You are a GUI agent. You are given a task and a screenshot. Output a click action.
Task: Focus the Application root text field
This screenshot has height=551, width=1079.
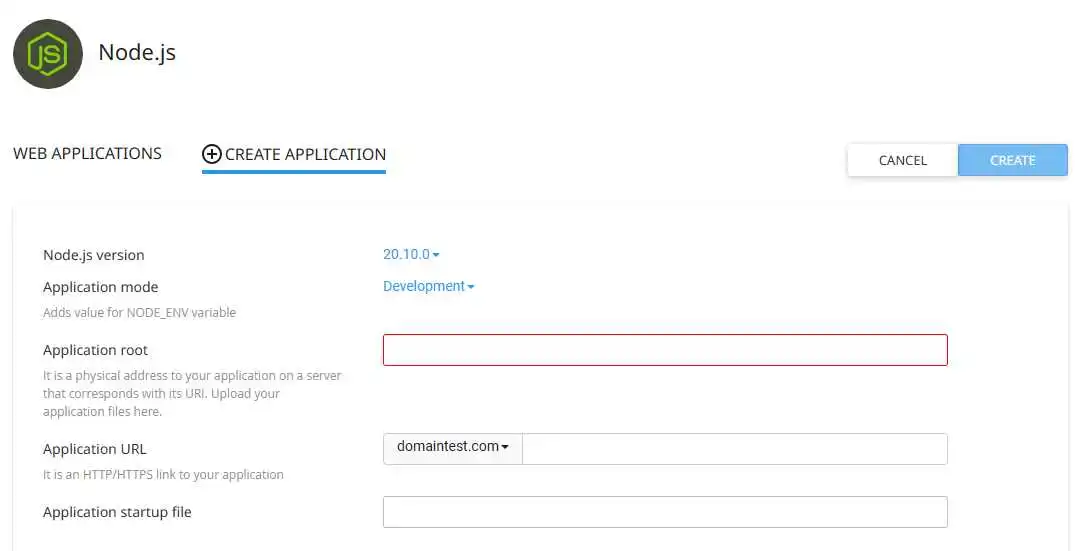click(665, 350)
